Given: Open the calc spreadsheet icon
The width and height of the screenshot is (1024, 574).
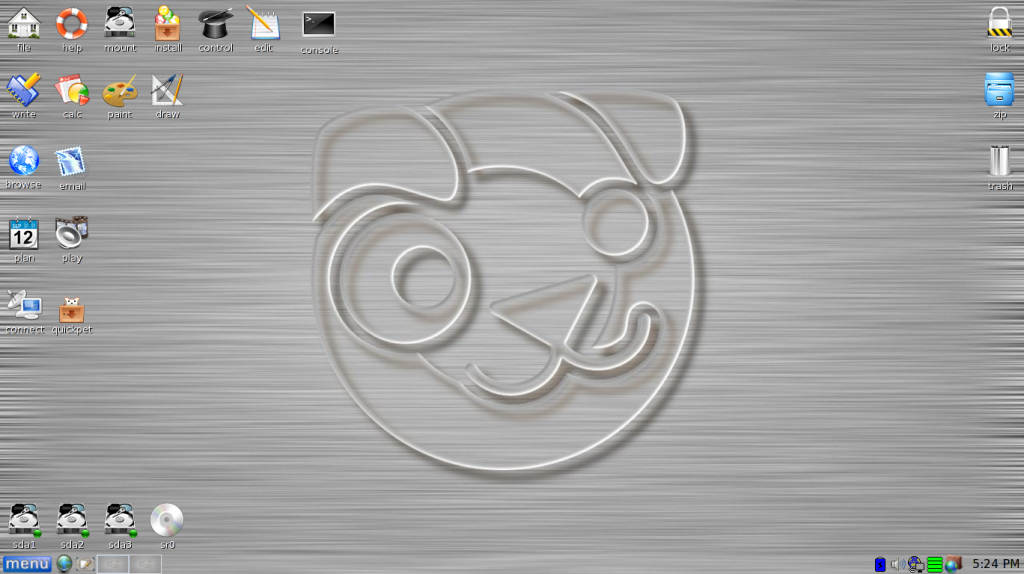Looking at the screenshot, I should coord(72,90).
